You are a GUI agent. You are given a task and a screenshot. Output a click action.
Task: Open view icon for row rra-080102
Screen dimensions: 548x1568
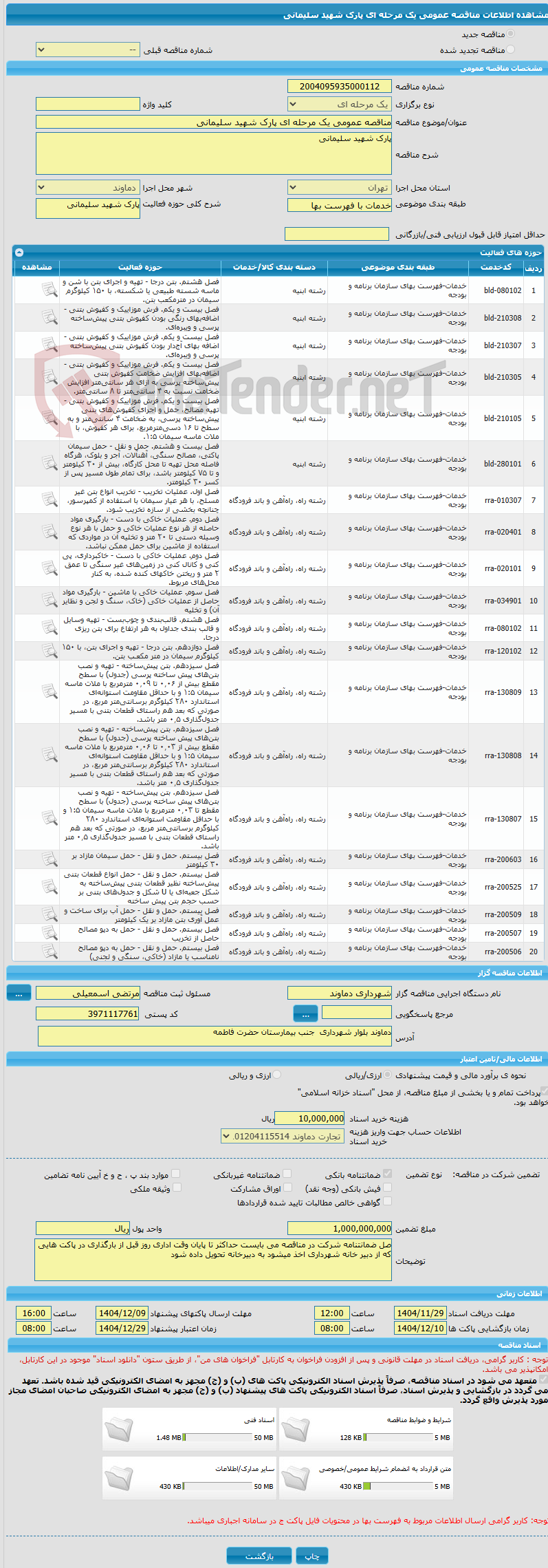50,628
